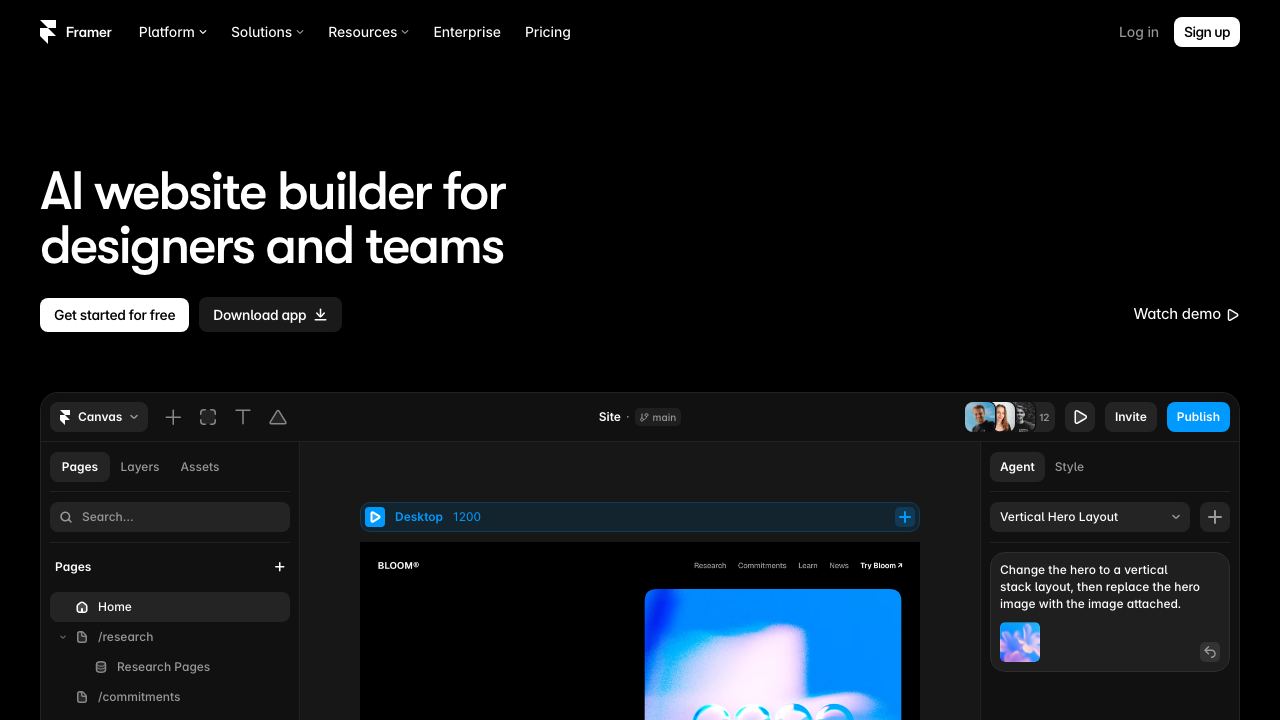Screen dimensions: 1280x720
Task: Click the Sign up button
Action: [x=1207, y=32]
